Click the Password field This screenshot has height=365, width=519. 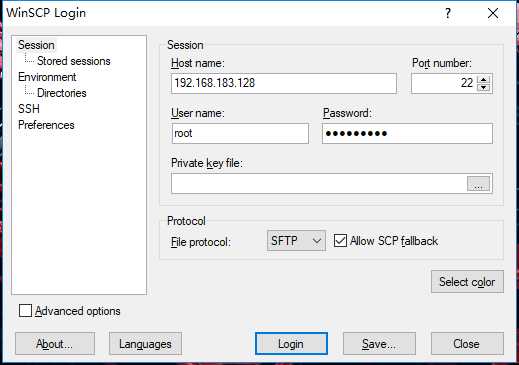click(x=407, y=134)
